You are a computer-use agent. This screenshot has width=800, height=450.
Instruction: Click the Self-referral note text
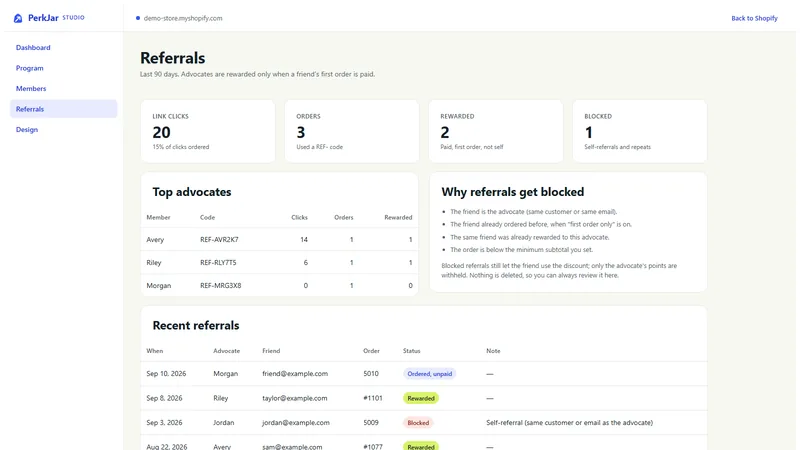click(569, 422)
